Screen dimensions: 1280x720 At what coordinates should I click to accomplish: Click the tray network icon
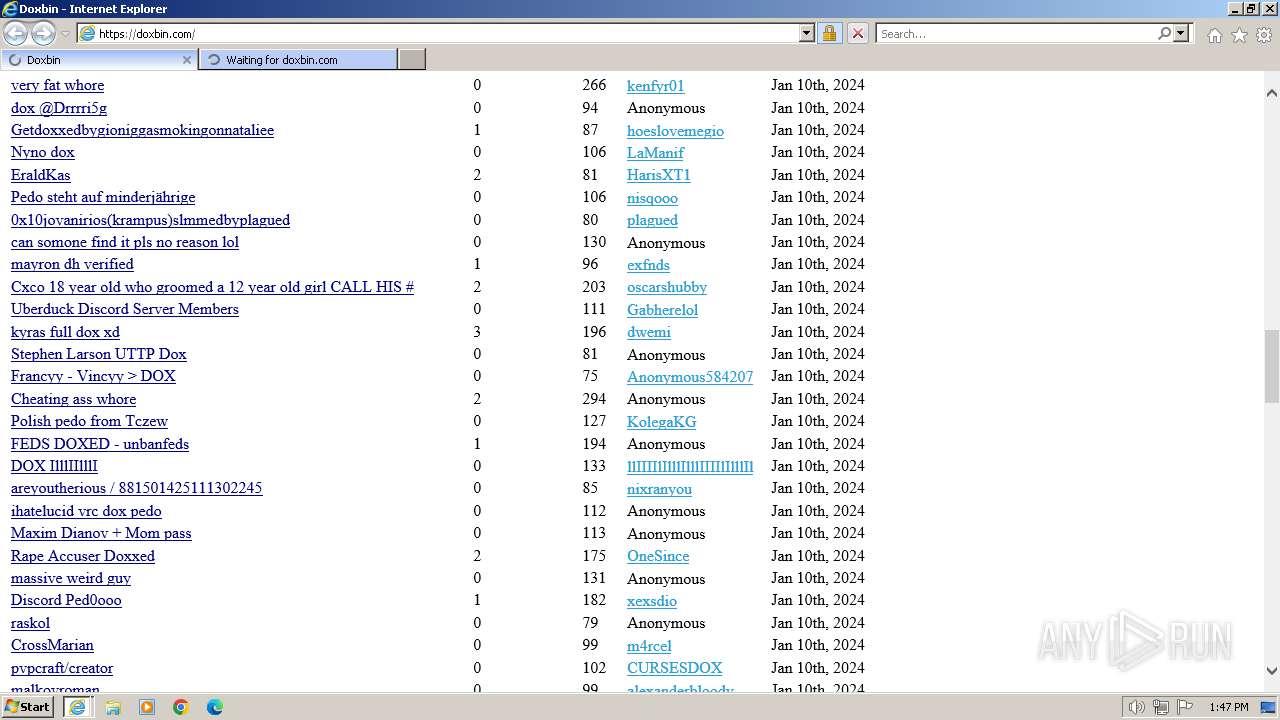1161,707
